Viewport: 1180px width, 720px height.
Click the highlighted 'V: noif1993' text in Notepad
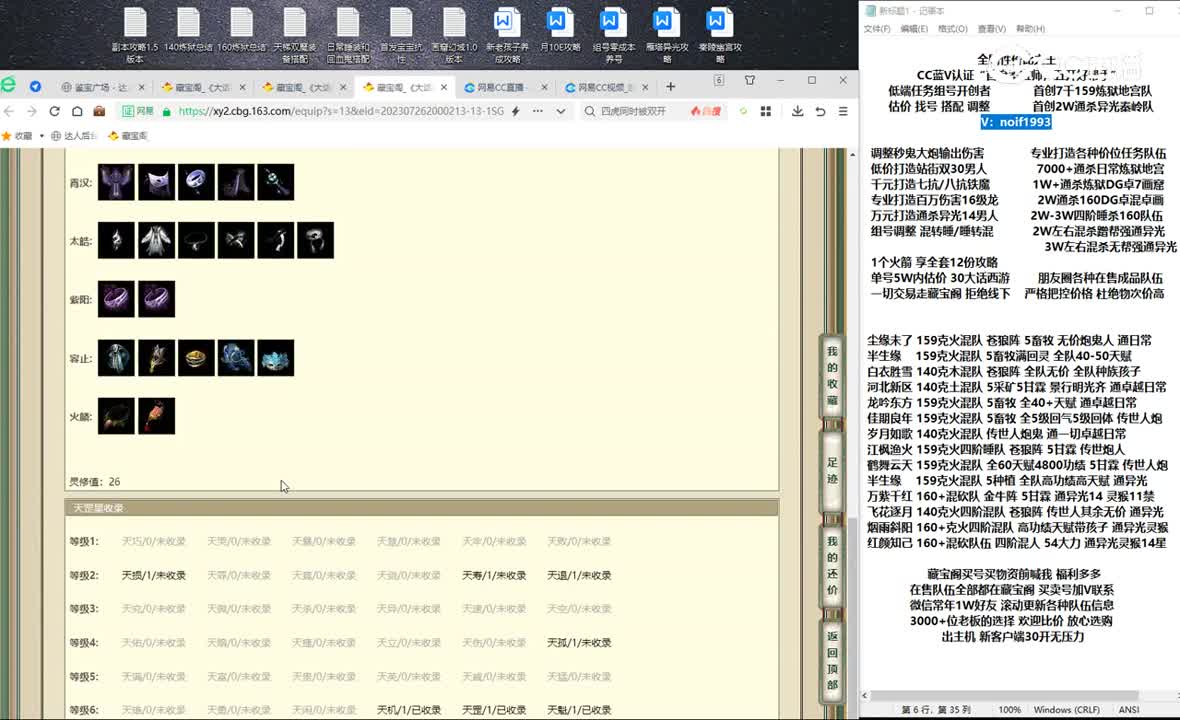(x=1015, y=122)
